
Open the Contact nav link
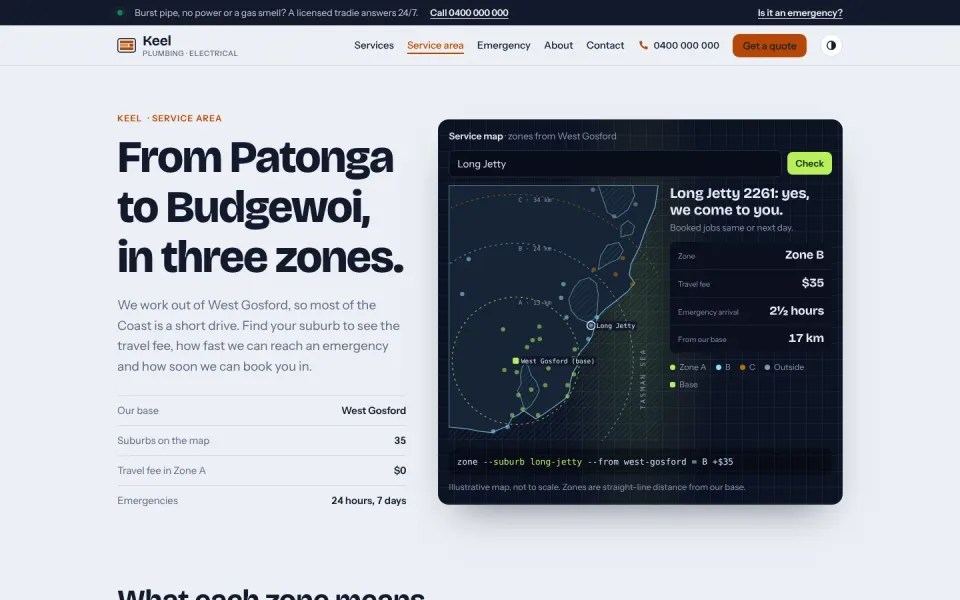click(x=605, y=45)
